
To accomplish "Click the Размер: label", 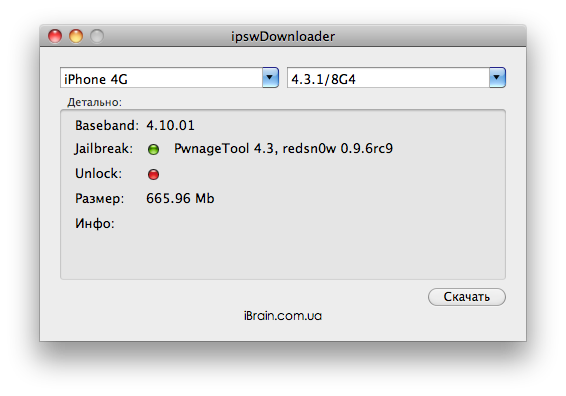I will (100, 199).
